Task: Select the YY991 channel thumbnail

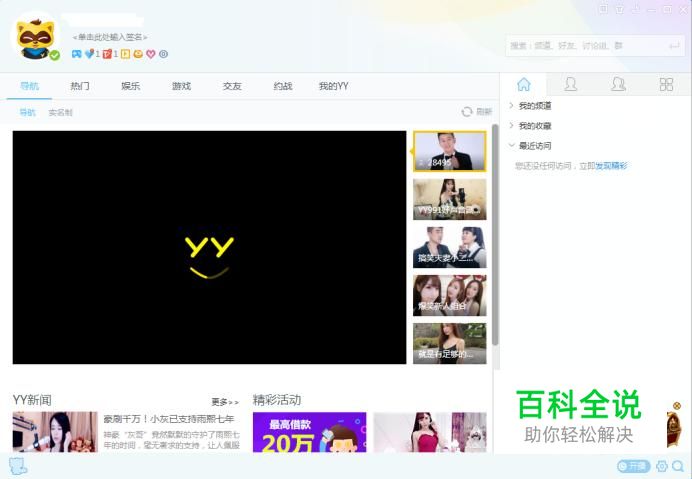Action: 450,199
